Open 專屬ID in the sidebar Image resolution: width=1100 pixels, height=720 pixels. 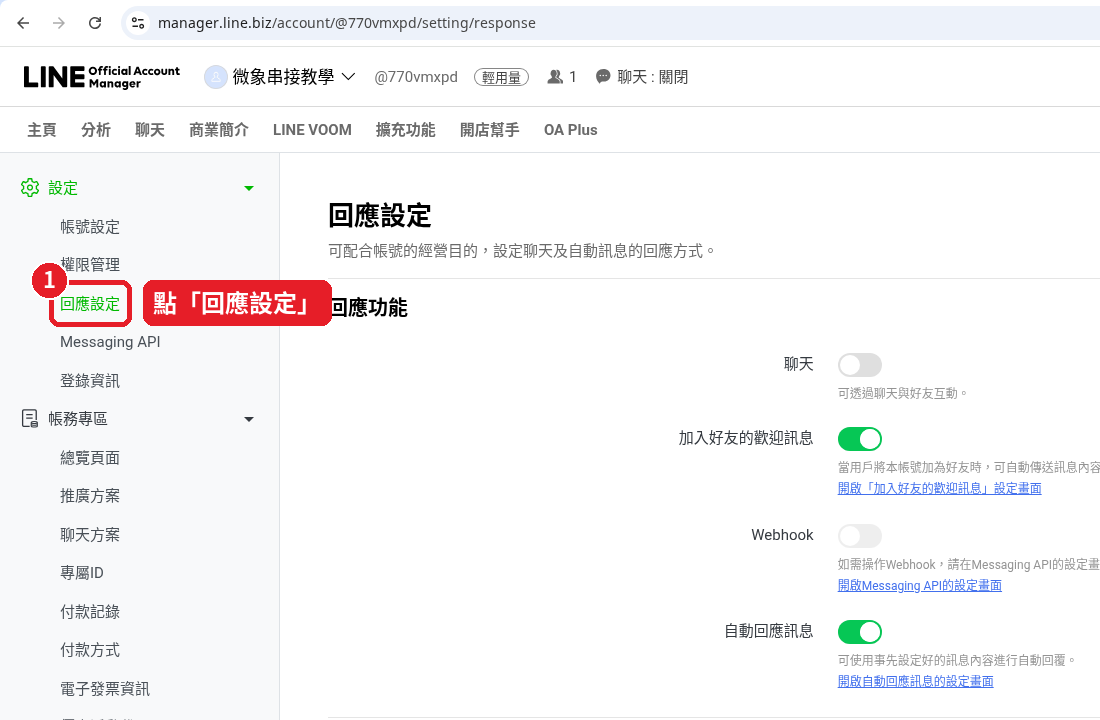coord(81,573)
